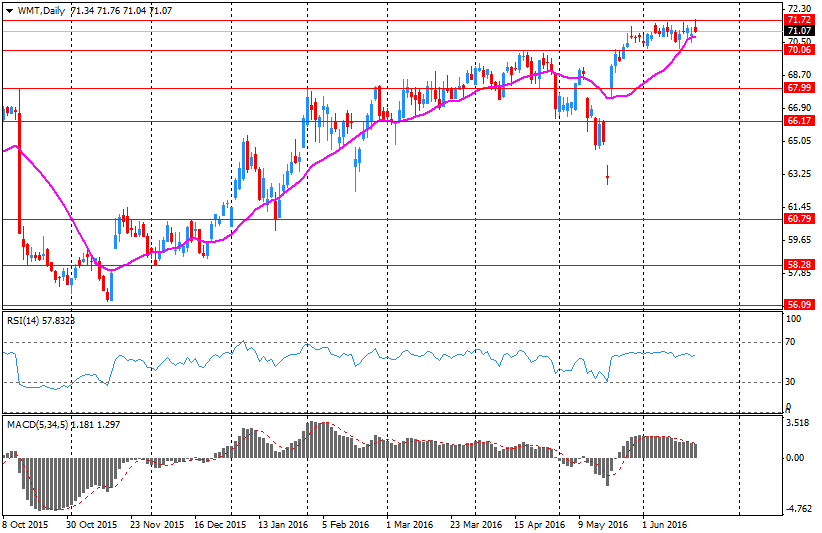
Task: Click the OHLC values 71.34 71.76 71.04 71.07
Action: pyautogui.click(x=121, y=10)
